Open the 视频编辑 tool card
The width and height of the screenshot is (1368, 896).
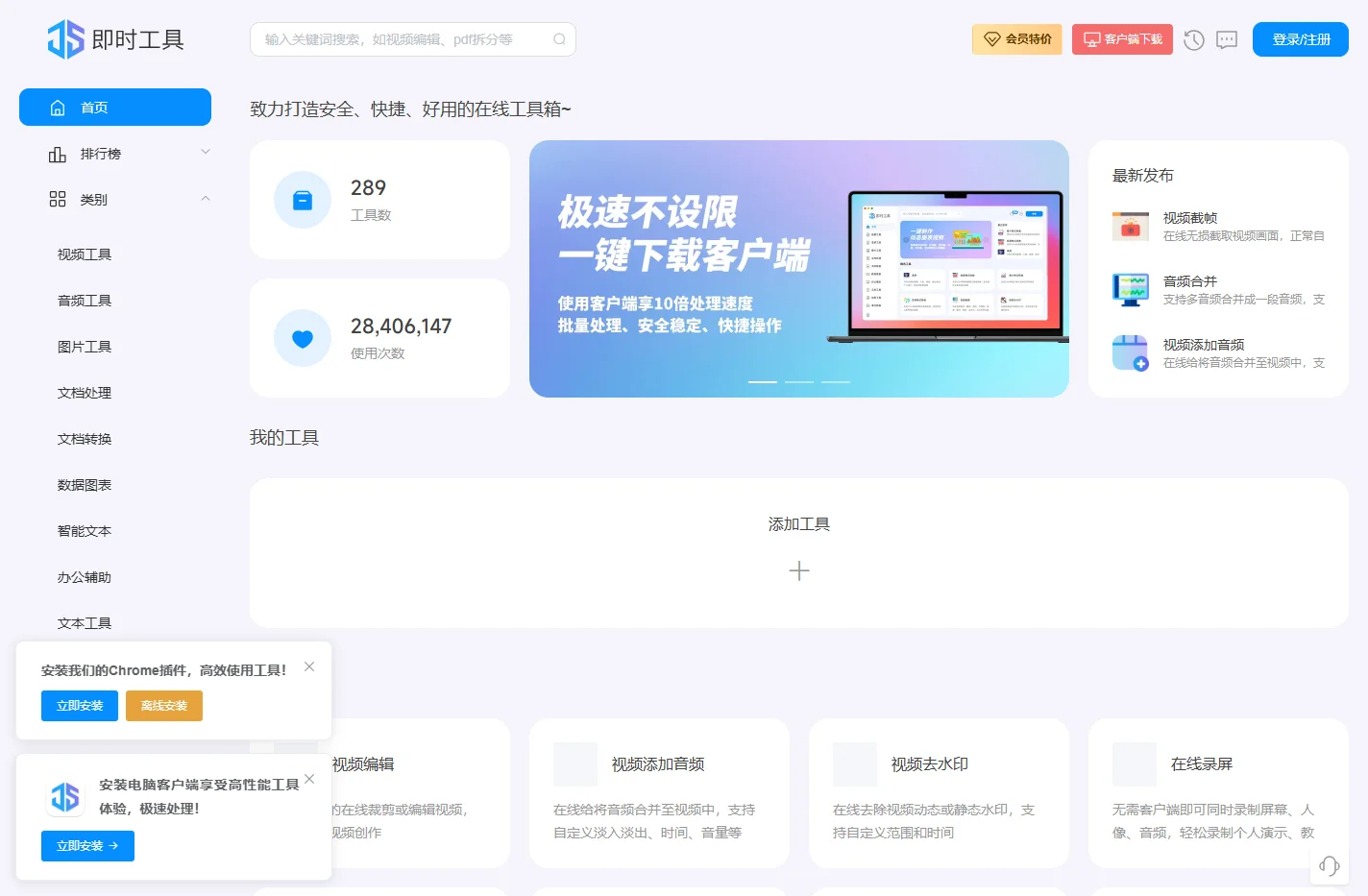tap(379, 793)
